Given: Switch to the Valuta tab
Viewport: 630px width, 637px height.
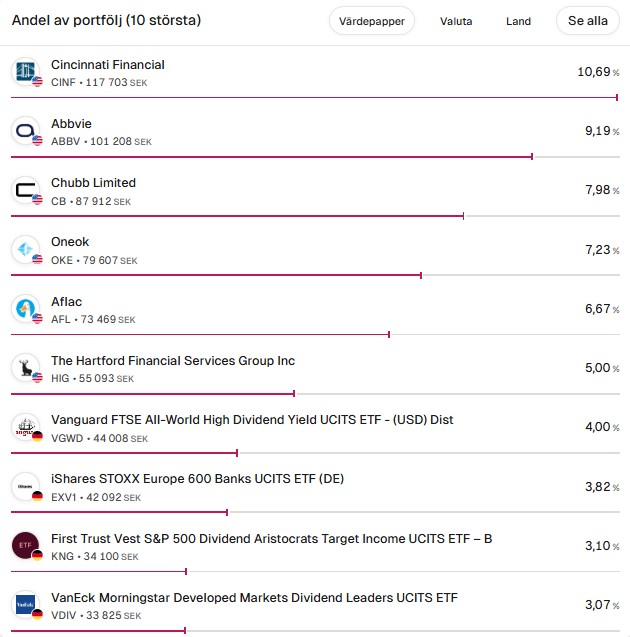Looking at the screenshot, I should 456,21.
